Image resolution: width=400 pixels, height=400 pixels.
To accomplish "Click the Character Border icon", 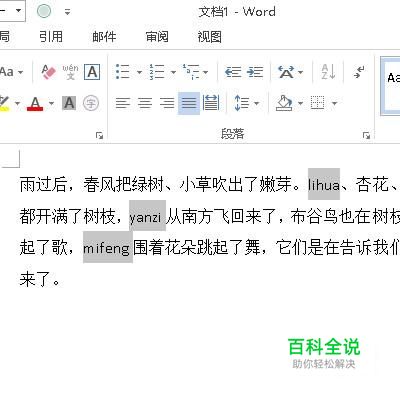I will [x=92, y=72].
